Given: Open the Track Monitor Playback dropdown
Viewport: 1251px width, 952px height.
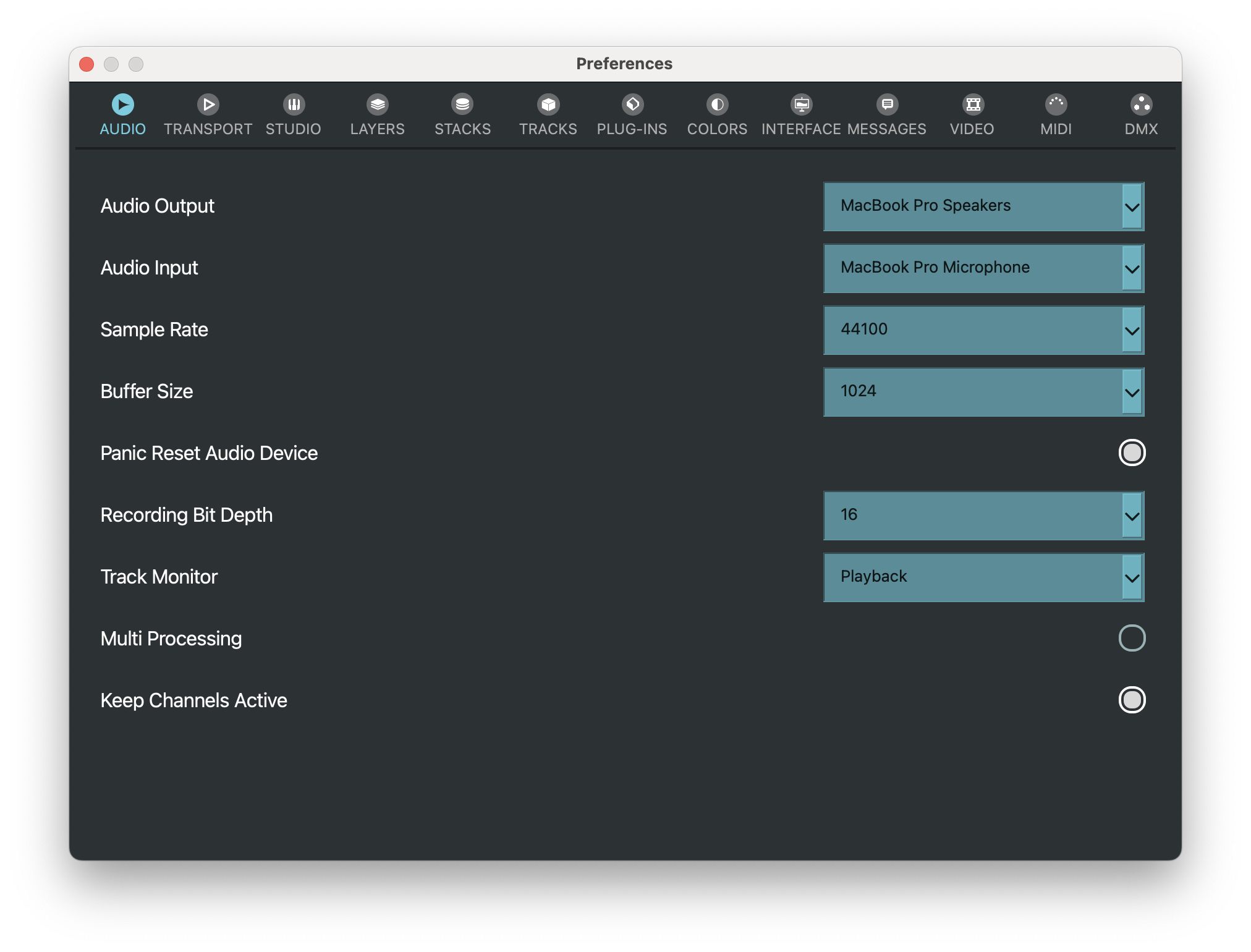Looking at the screenshot, I should coord(983,577).
